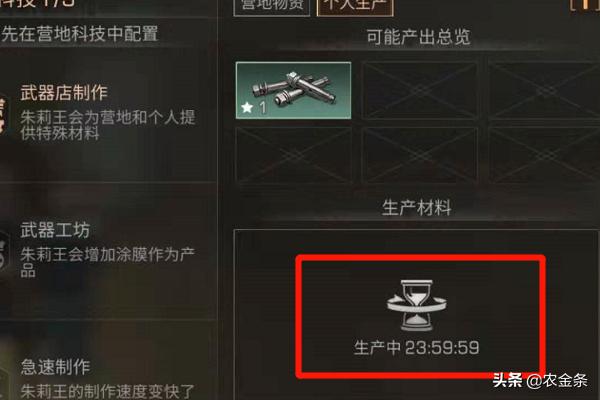Click the 生产材料 section heading
Viewport: 600px width, 400px height.
pyautogui.click(x=416, y=208)
